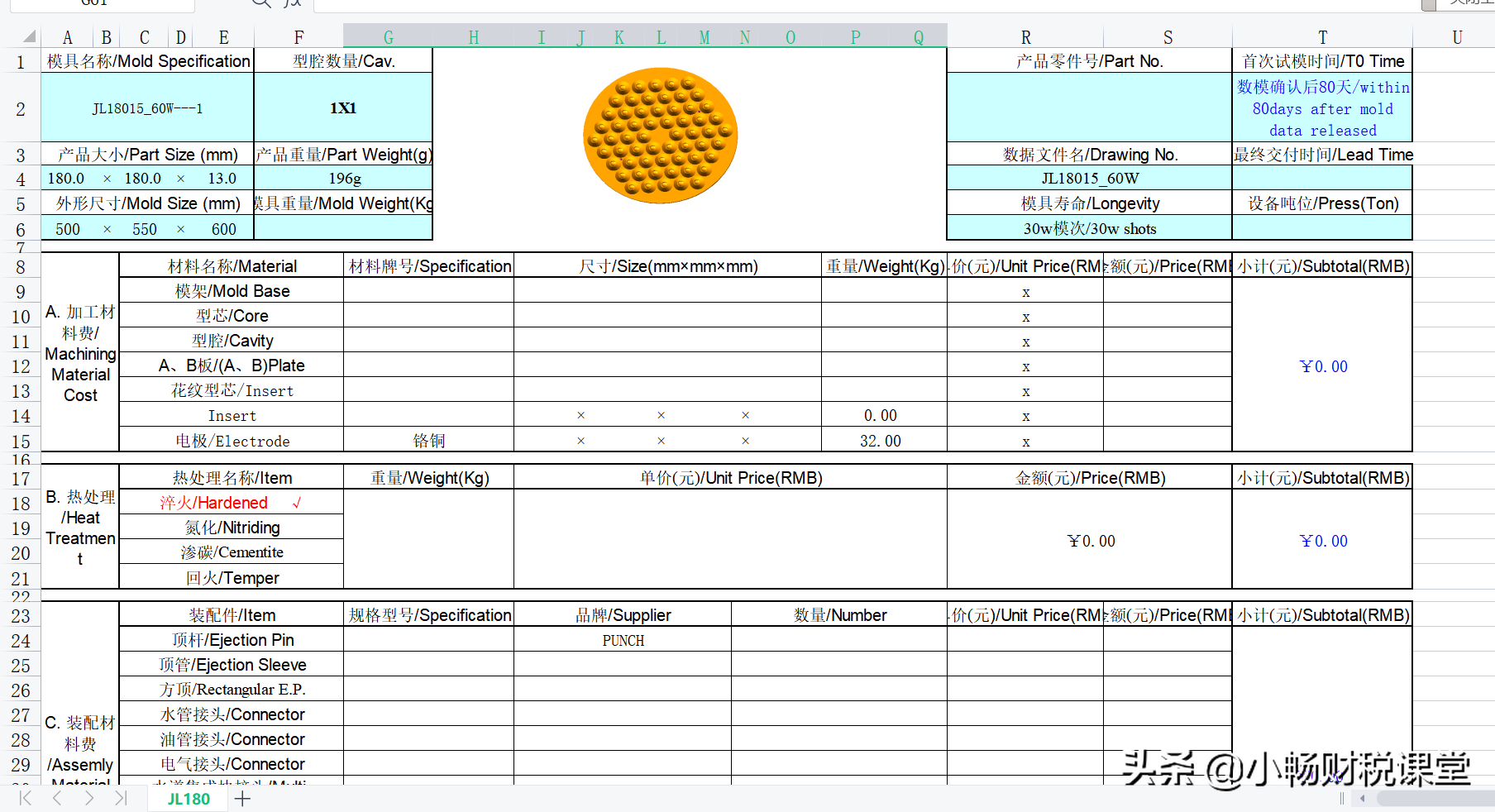
Task: Select '模具名称/Mold Specification' header cell
Action: (147, 61)
